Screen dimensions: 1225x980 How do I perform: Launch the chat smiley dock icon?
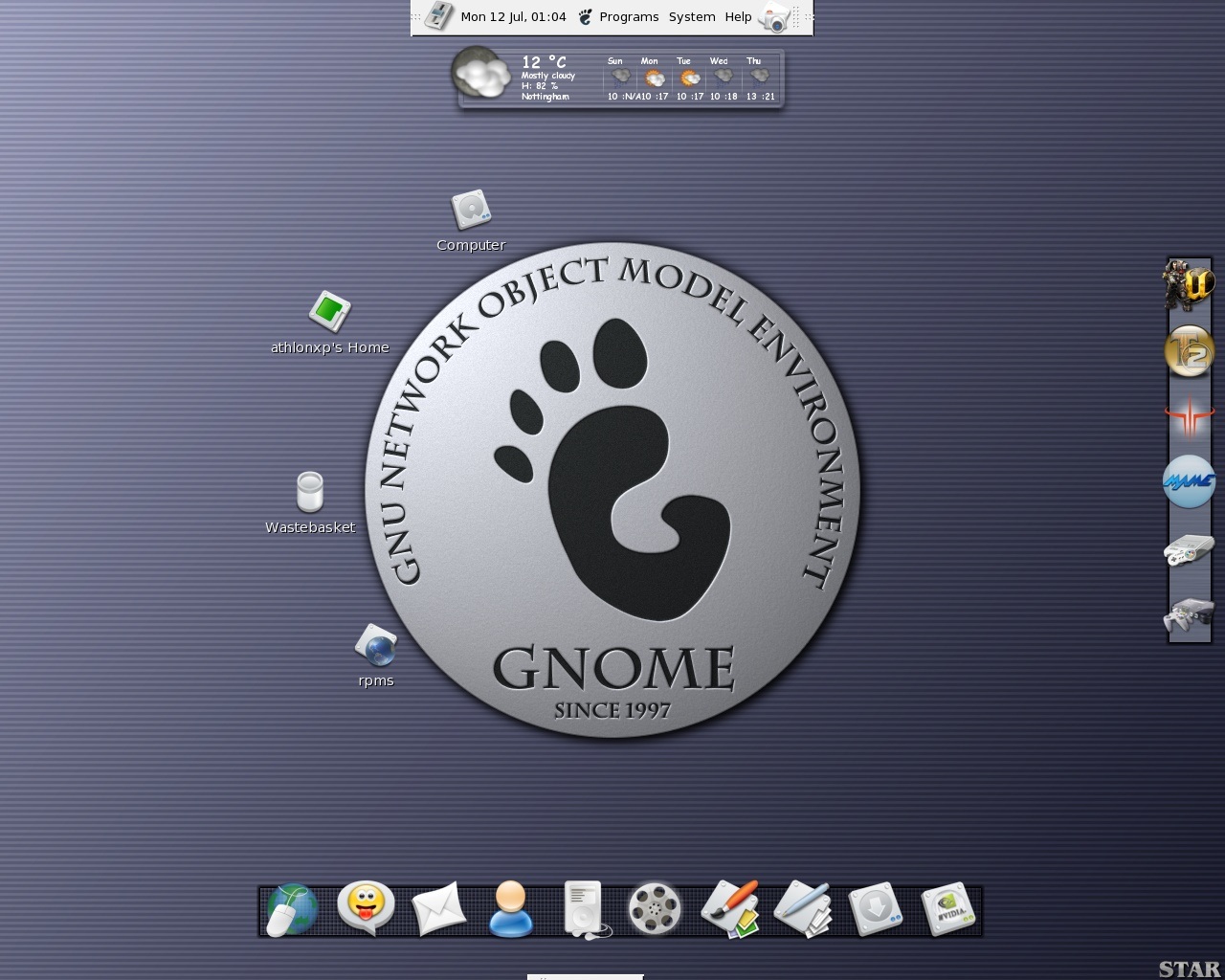(366, 908)
